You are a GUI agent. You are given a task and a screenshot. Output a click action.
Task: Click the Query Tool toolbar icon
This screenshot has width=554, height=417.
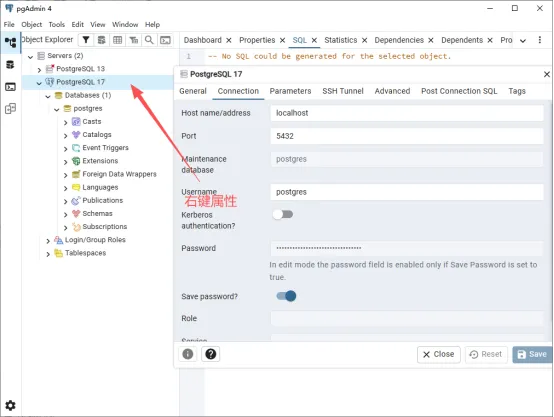[x=101, y=40]
